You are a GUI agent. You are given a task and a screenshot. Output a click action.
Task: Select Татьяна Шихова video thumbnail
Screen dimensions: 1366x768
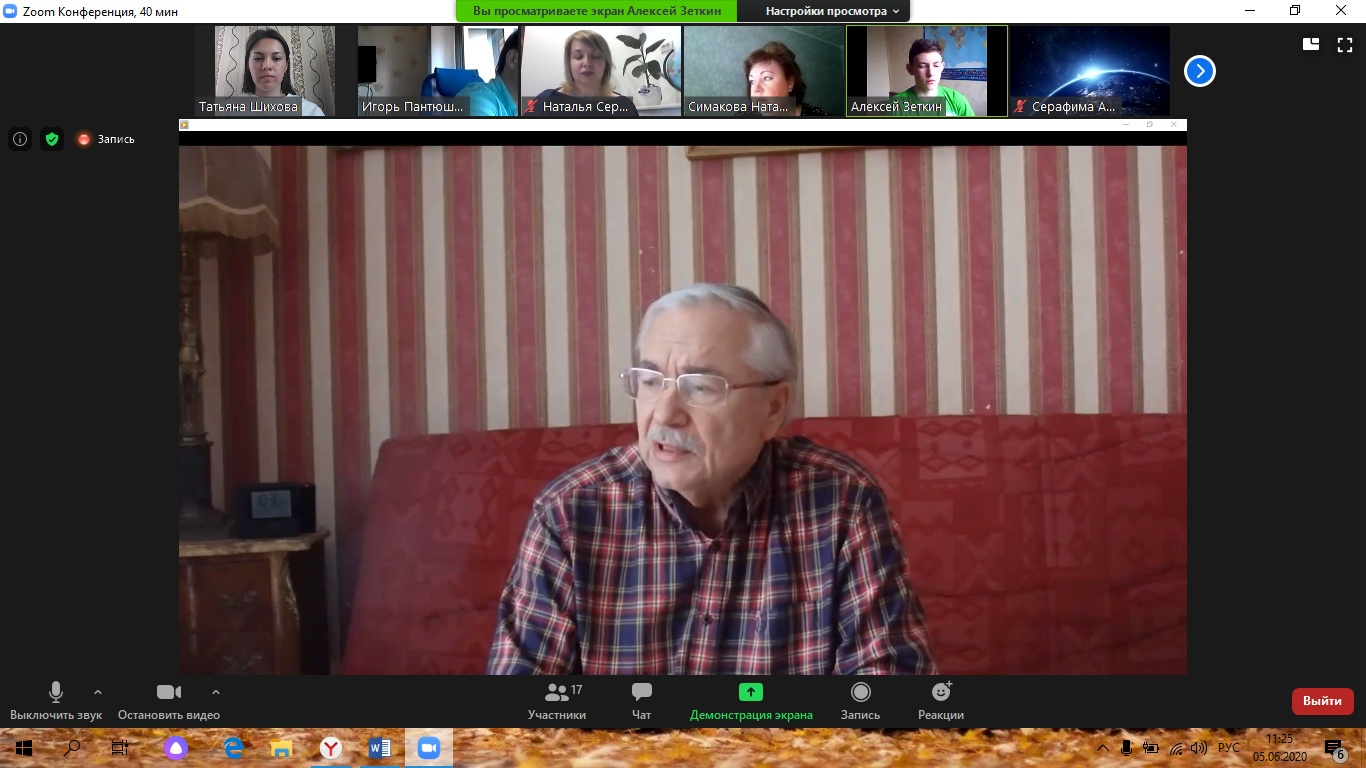274,70
